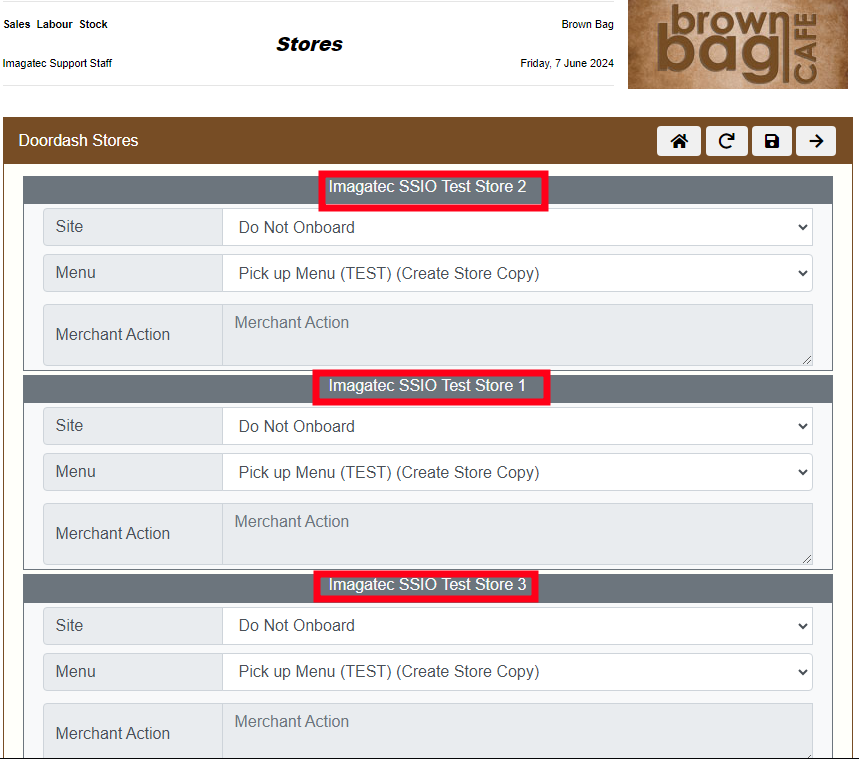Viewport: 859px width, 759px height.
Task: Expand Site dropdown for Test Store 1
Action: coord(517,426)
